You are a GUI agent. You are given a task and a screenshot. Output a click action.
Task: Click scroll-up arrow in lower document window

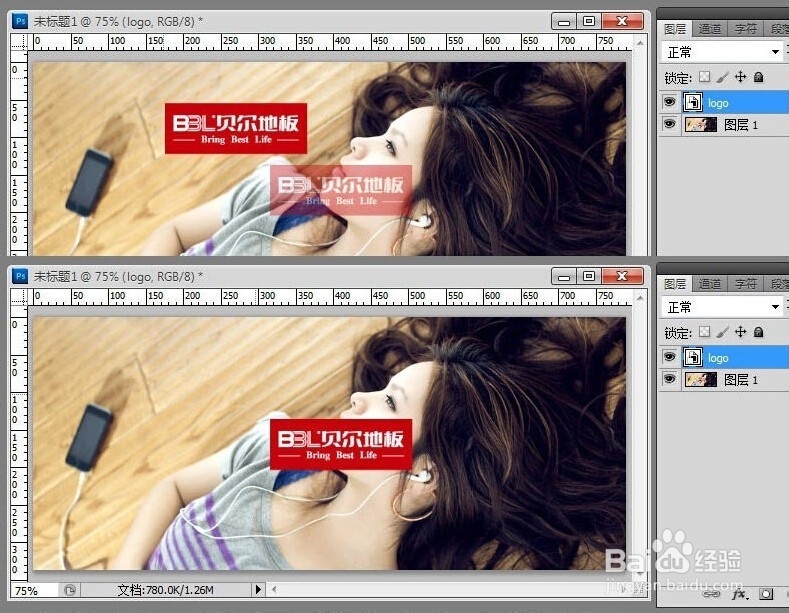640,298
